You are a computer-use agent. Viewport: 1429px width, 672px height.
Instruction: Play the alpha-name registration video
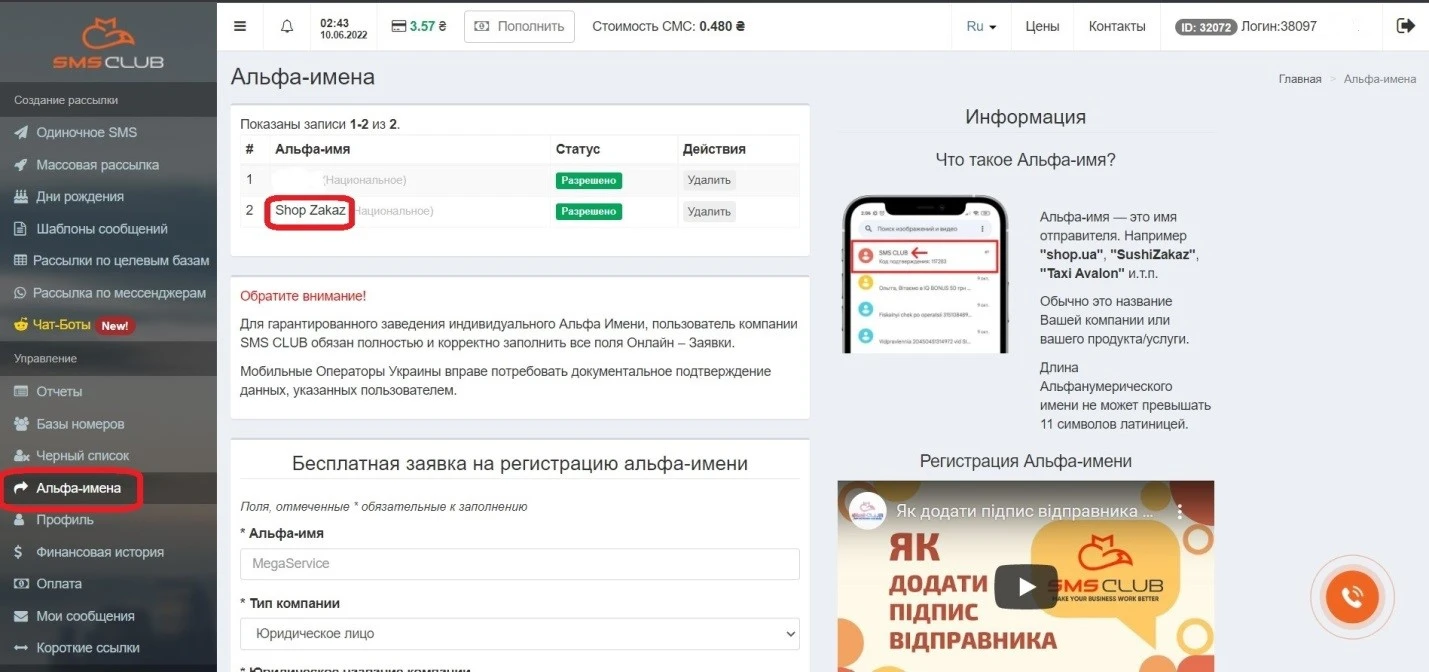coord(1026,587)
